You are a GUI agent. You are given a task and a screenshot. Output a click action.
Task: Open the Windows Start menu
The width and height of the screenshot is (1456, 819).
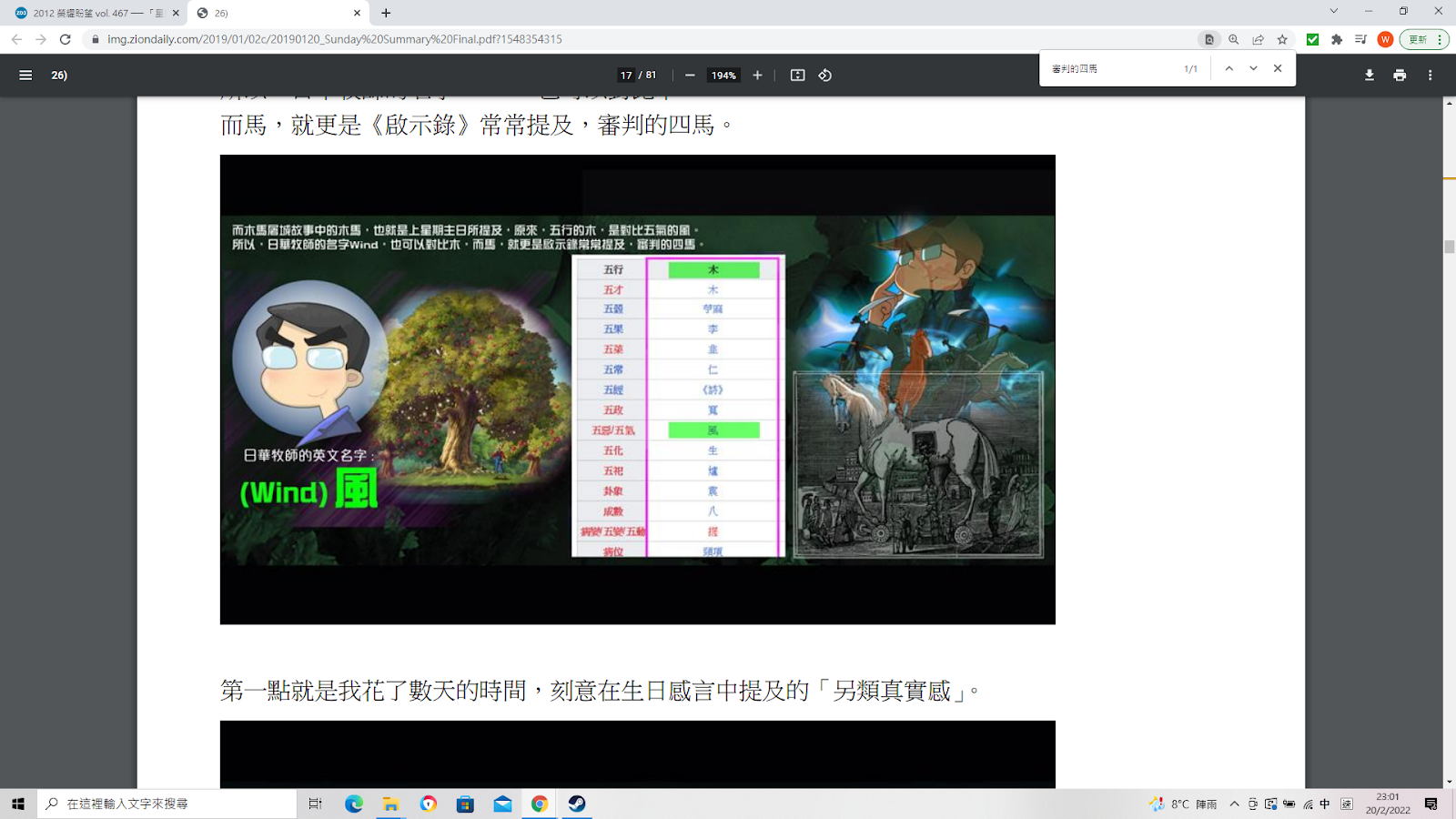pyautogui.click(x=18, y=804)
